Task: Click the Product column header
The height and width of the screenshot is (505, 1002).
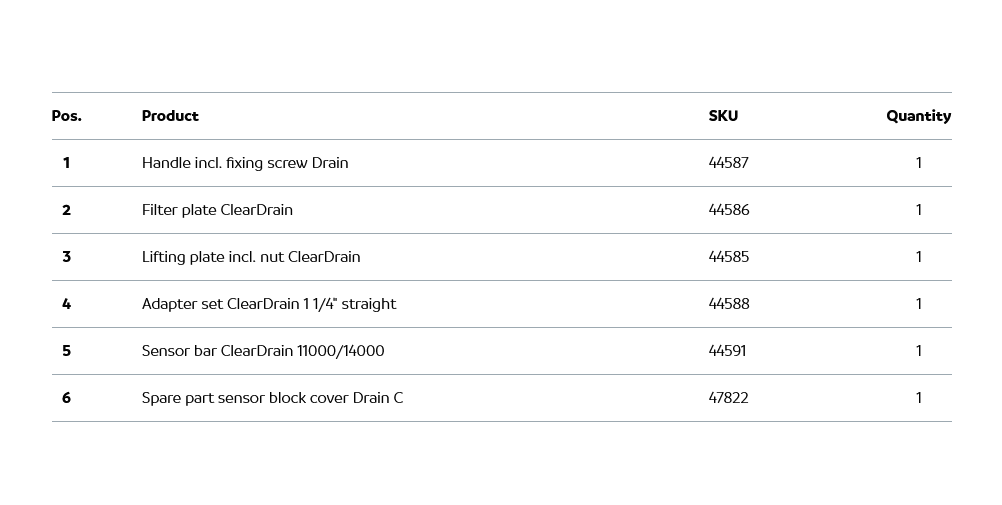Action: coord(170,116)
